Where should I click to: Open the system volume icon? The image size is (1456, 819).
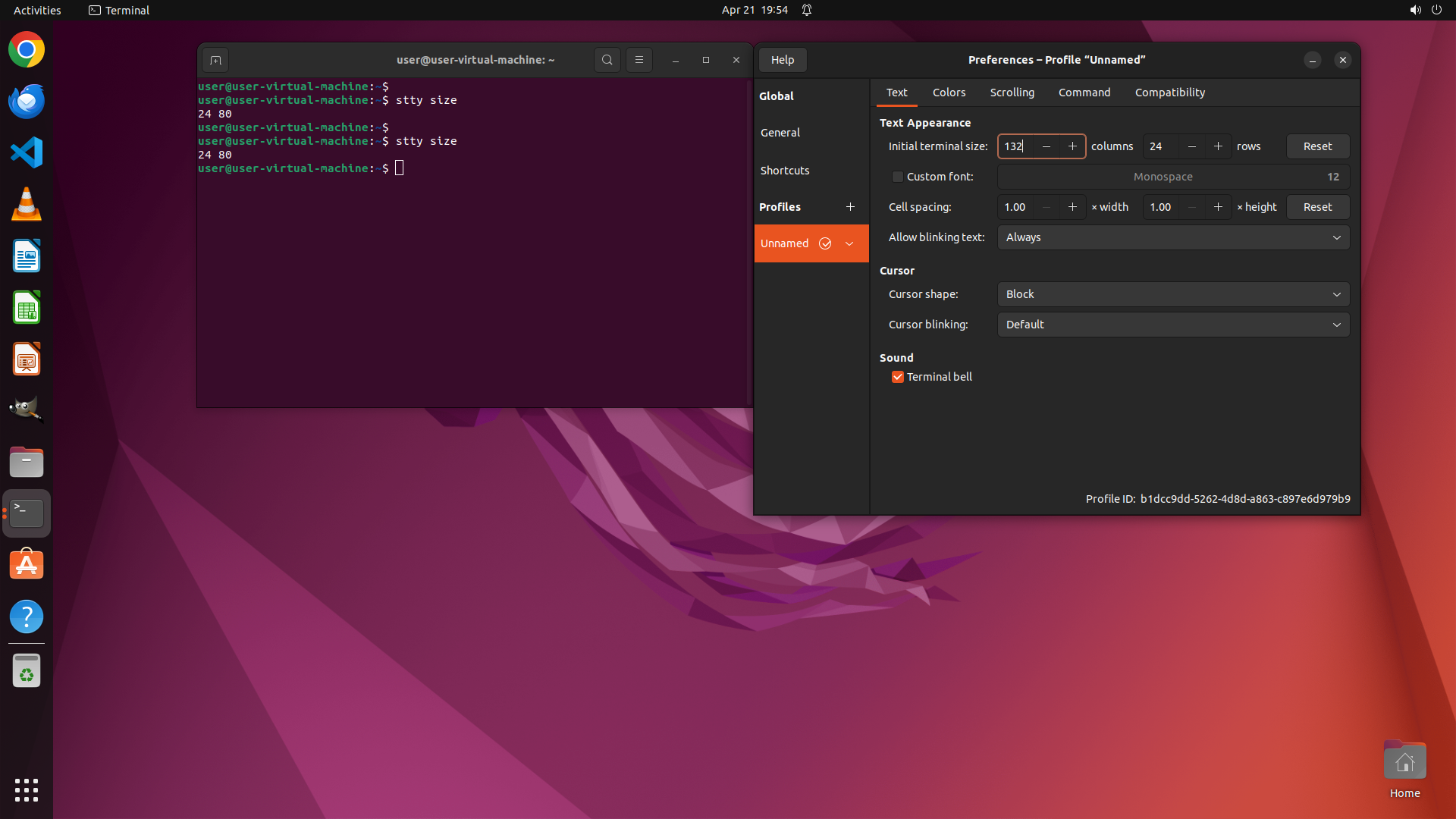(x=1415, y=10)
